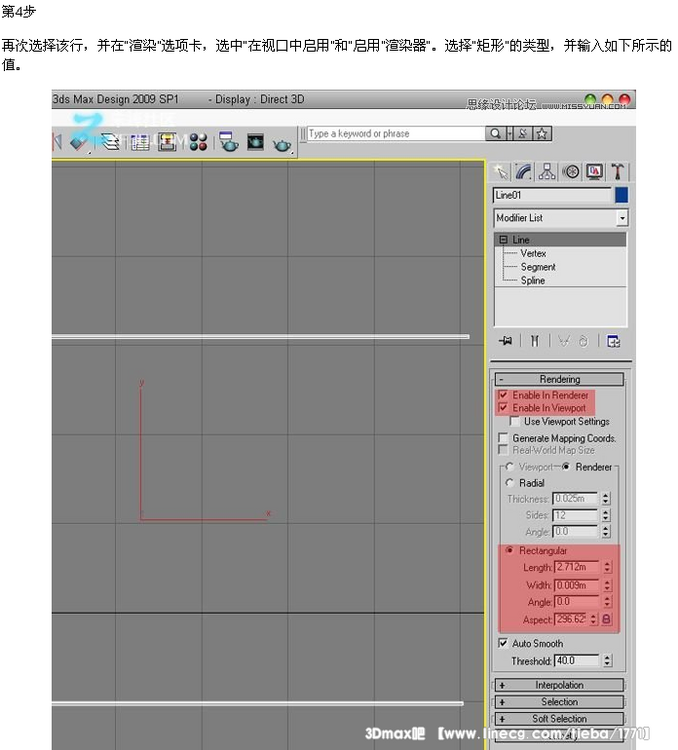The image size is (678, 750).
Task: Open the Material Editor spheres icon
Action: (198, 142)
